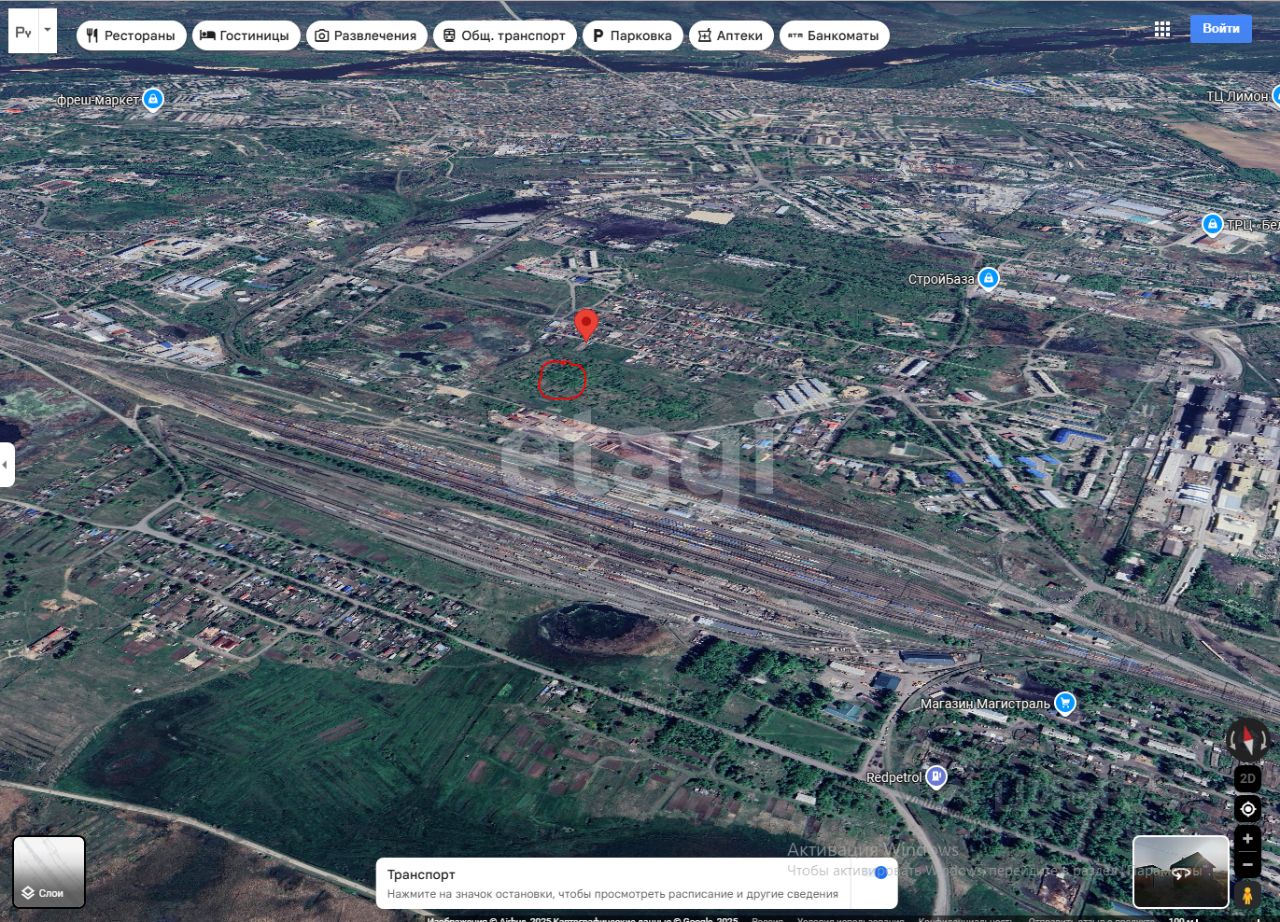The image size is (1280, 922).
Task: Activate the Street View pegman
Action: coord(1247,894)
